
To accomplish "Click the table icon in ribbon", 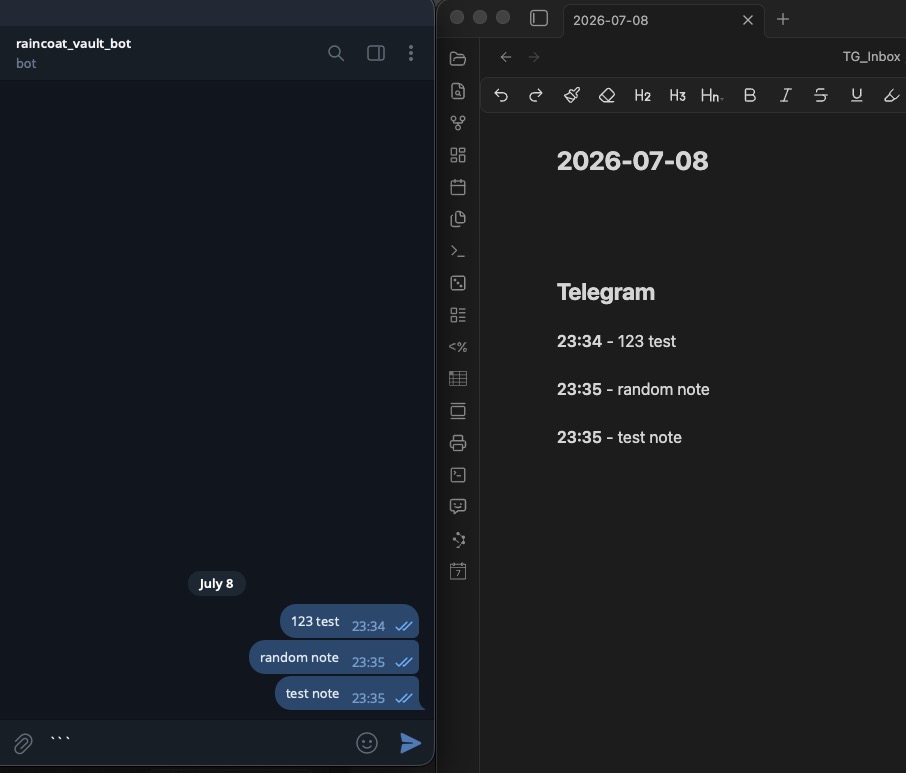I will 458,379.
